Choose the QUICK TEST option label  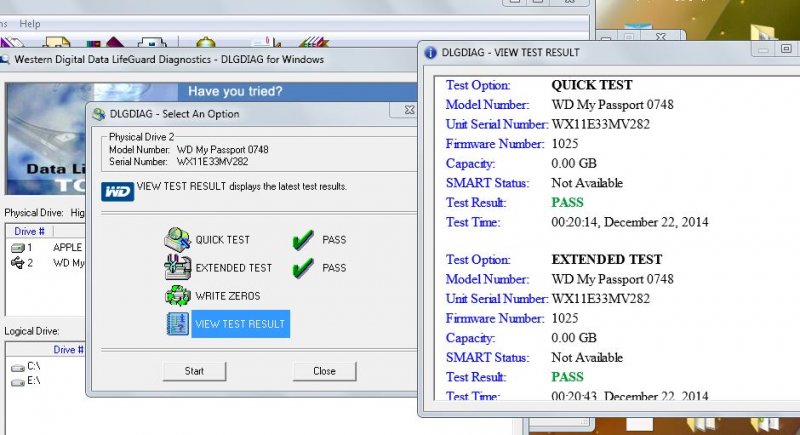[x=222, y=240]
